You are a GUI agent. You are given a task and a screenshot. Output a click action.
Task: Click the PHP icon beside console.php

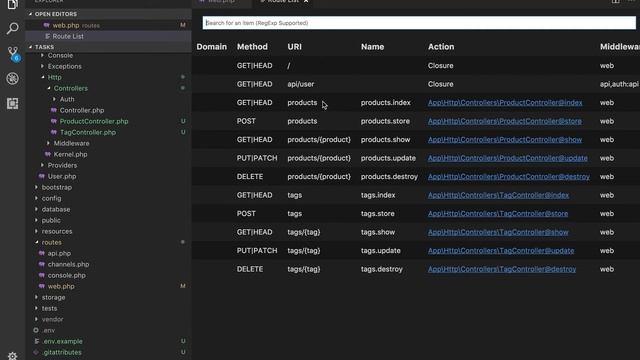tap(42, 275)
